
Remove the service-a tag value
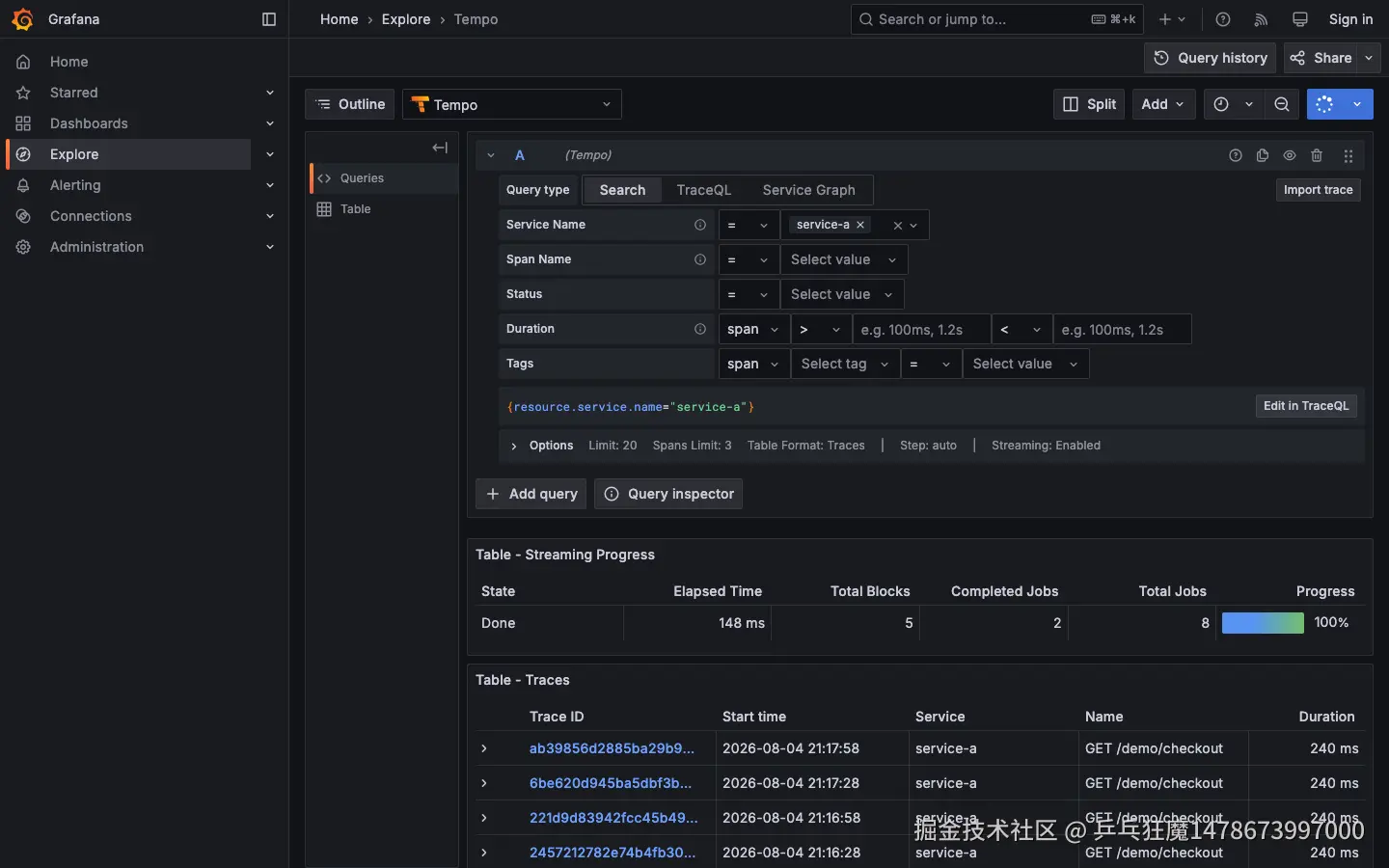[x=860, y=225]
